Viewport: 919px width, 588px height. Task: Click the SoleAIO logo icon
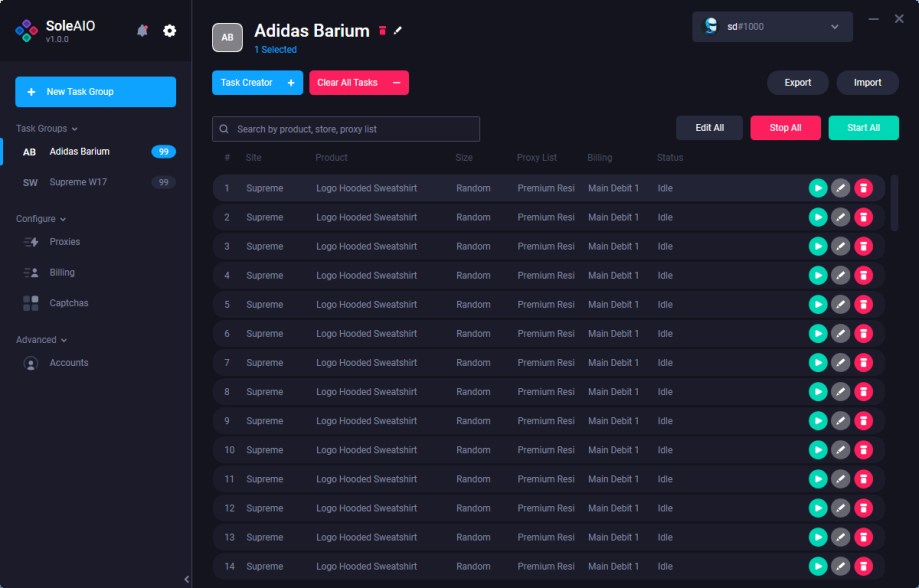tap(26, 30)
